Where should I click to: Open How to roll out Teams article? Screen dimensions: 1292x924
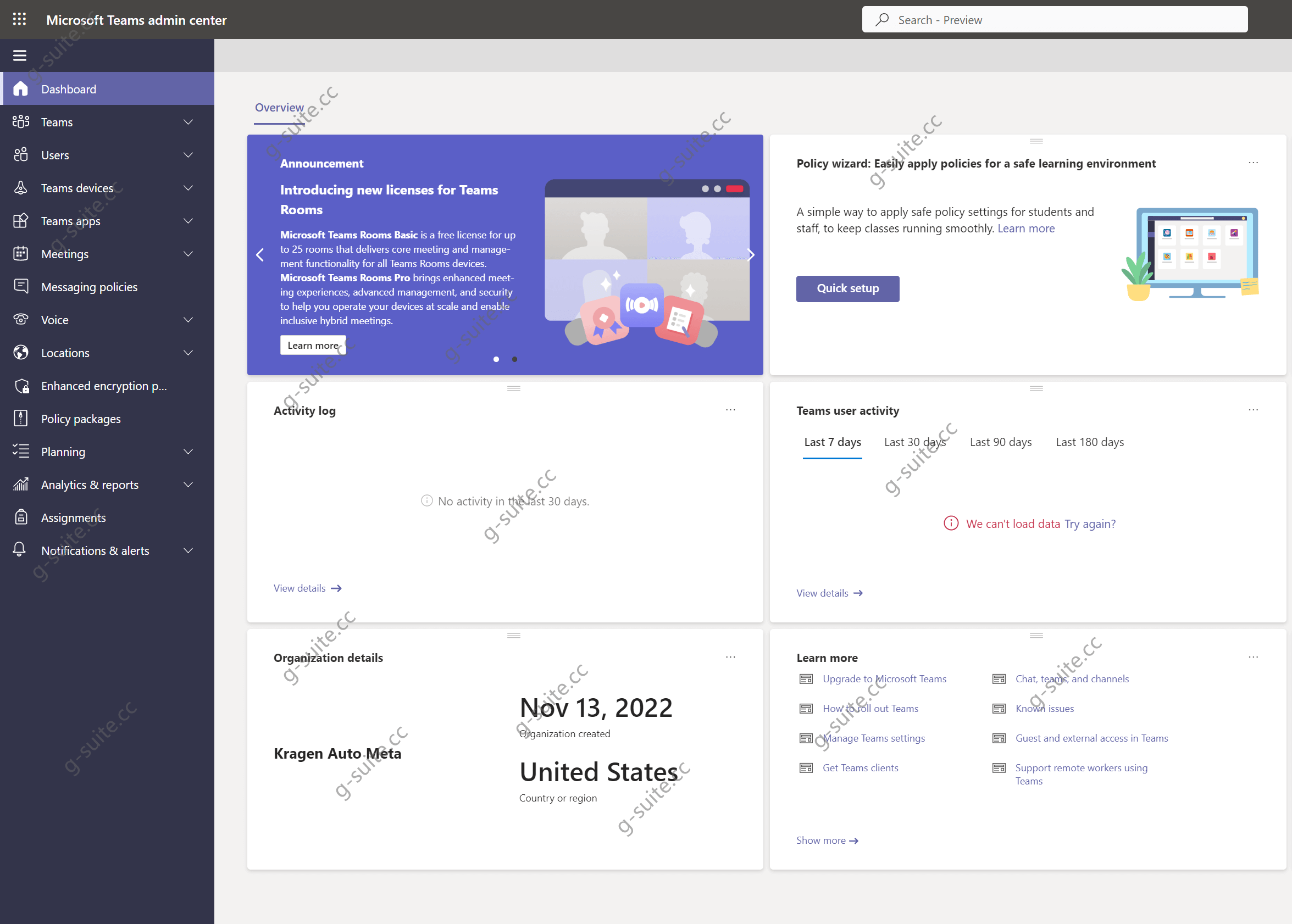870,708
